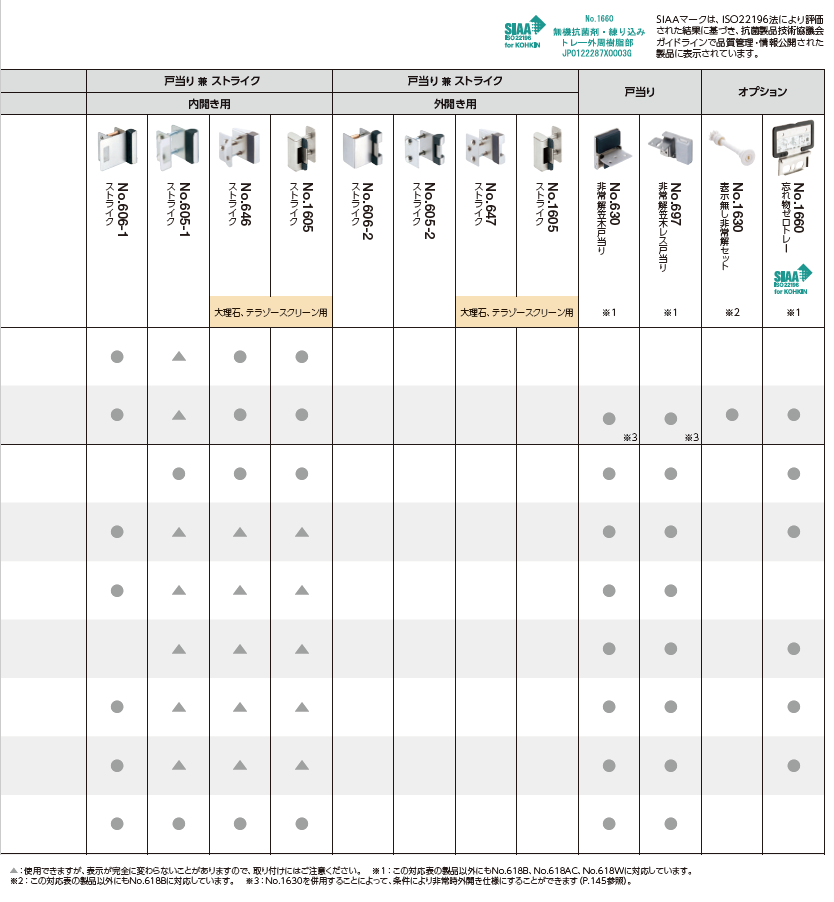
Task: Click the オプション column header
Action: point(762,92)
